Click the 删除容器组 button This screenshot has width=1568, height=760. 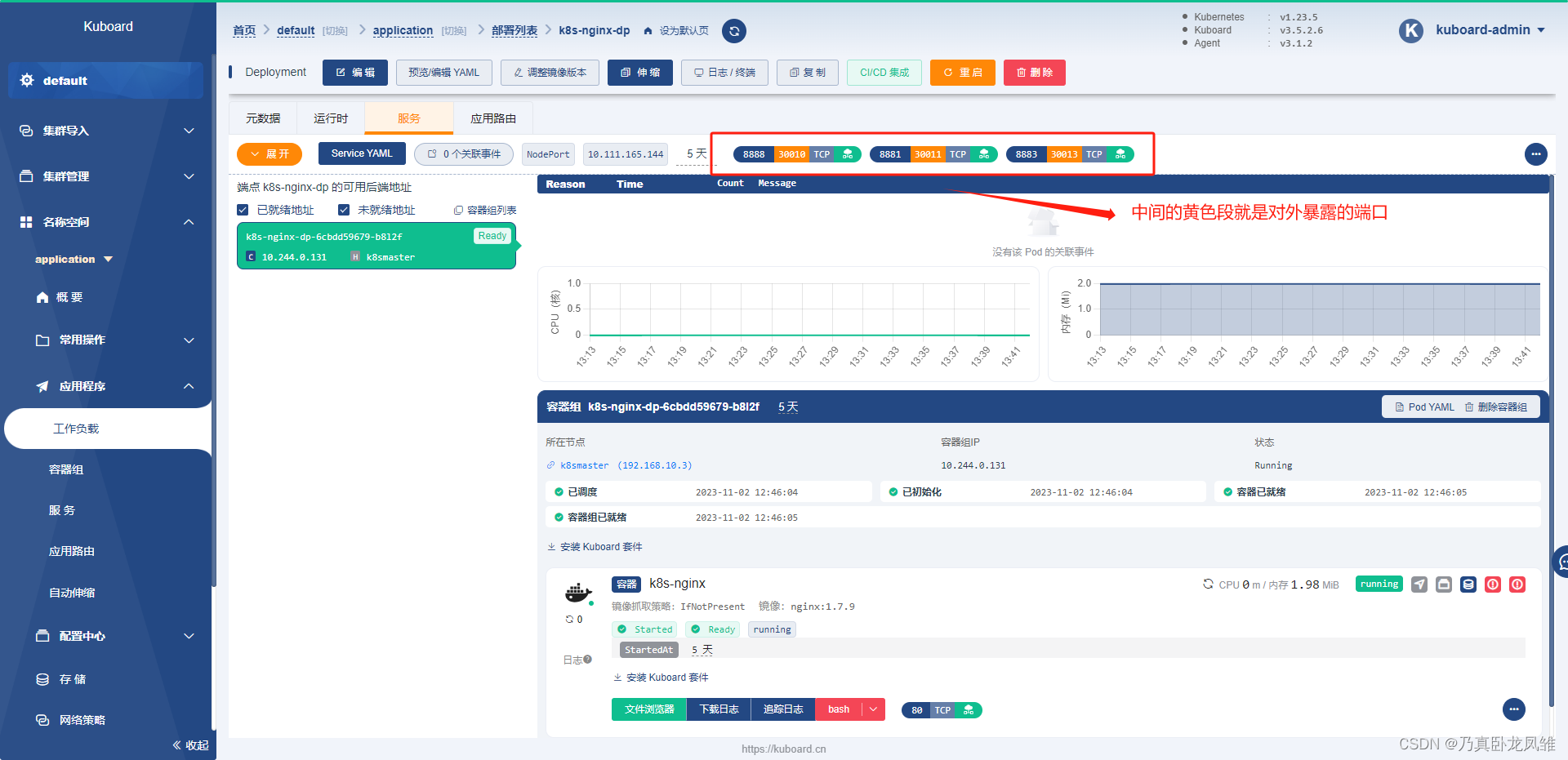click(1496, 407)
